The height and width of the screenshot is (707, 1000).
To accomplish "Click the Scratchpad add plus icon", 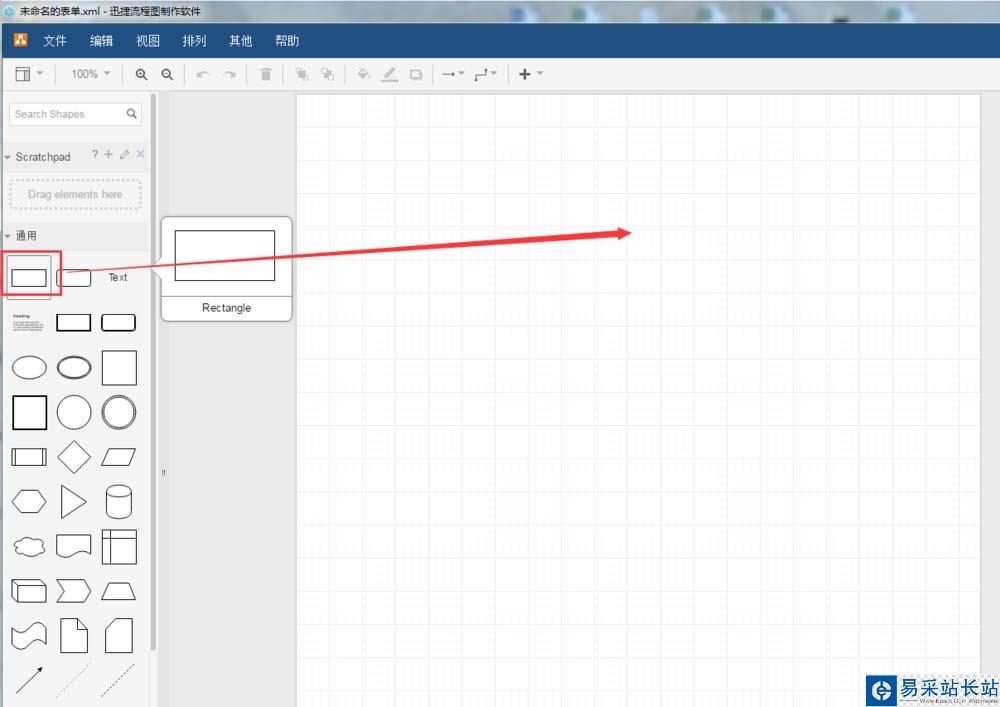I will tap(108, 154).
